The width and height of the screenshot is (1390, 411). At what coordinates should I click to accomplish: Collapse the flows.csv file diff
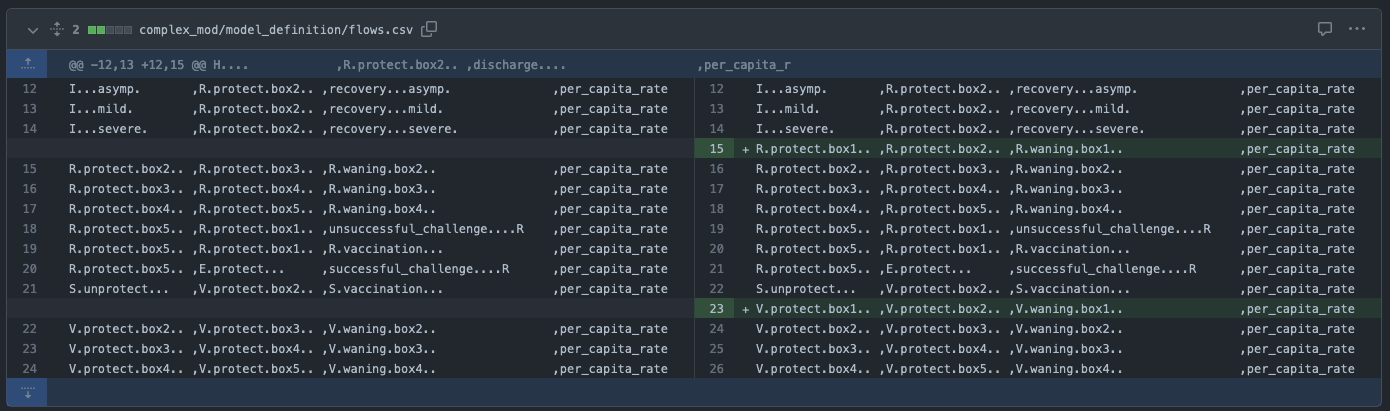[33, 30]
